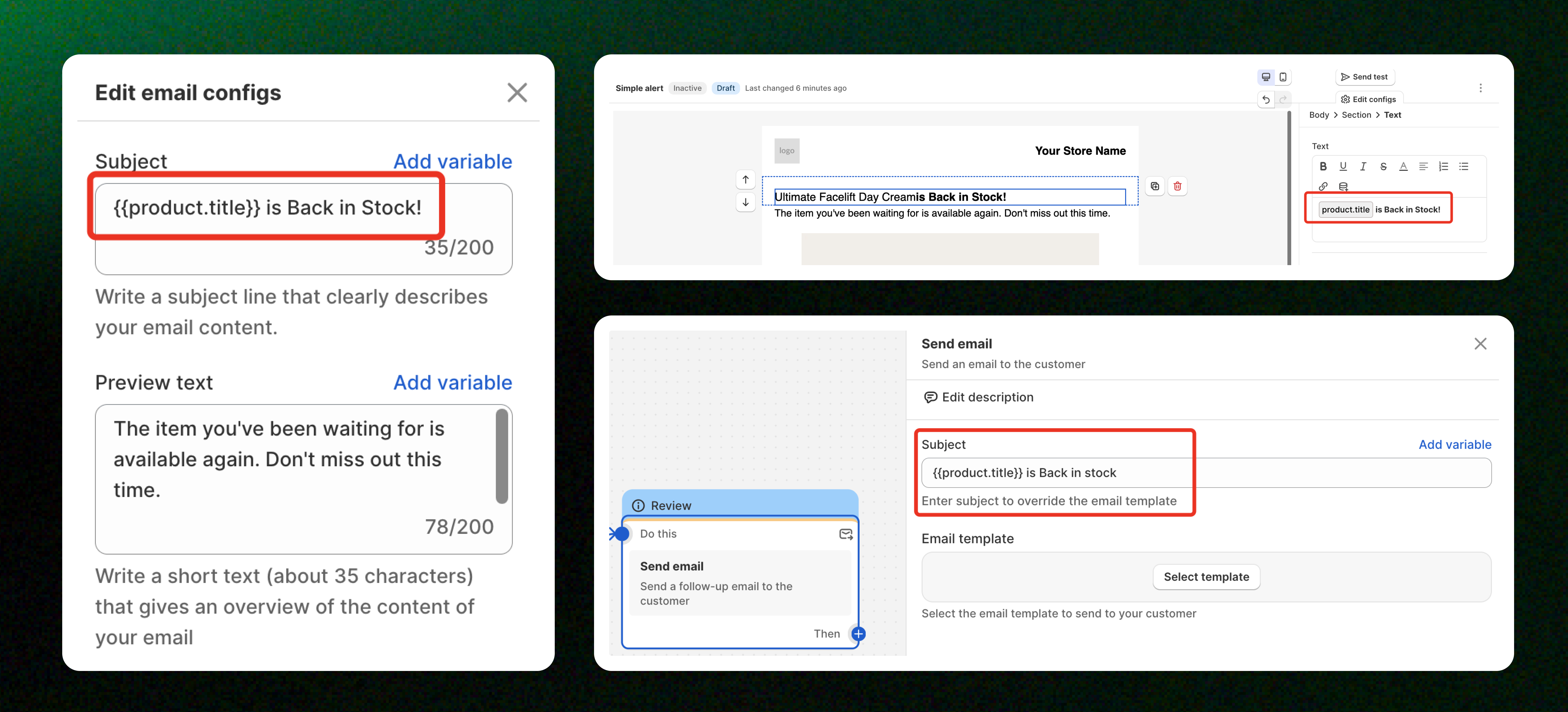Switch to mobile preview mode
The width and height of the screenshot is (1568, 712).
pos(1283,77)
